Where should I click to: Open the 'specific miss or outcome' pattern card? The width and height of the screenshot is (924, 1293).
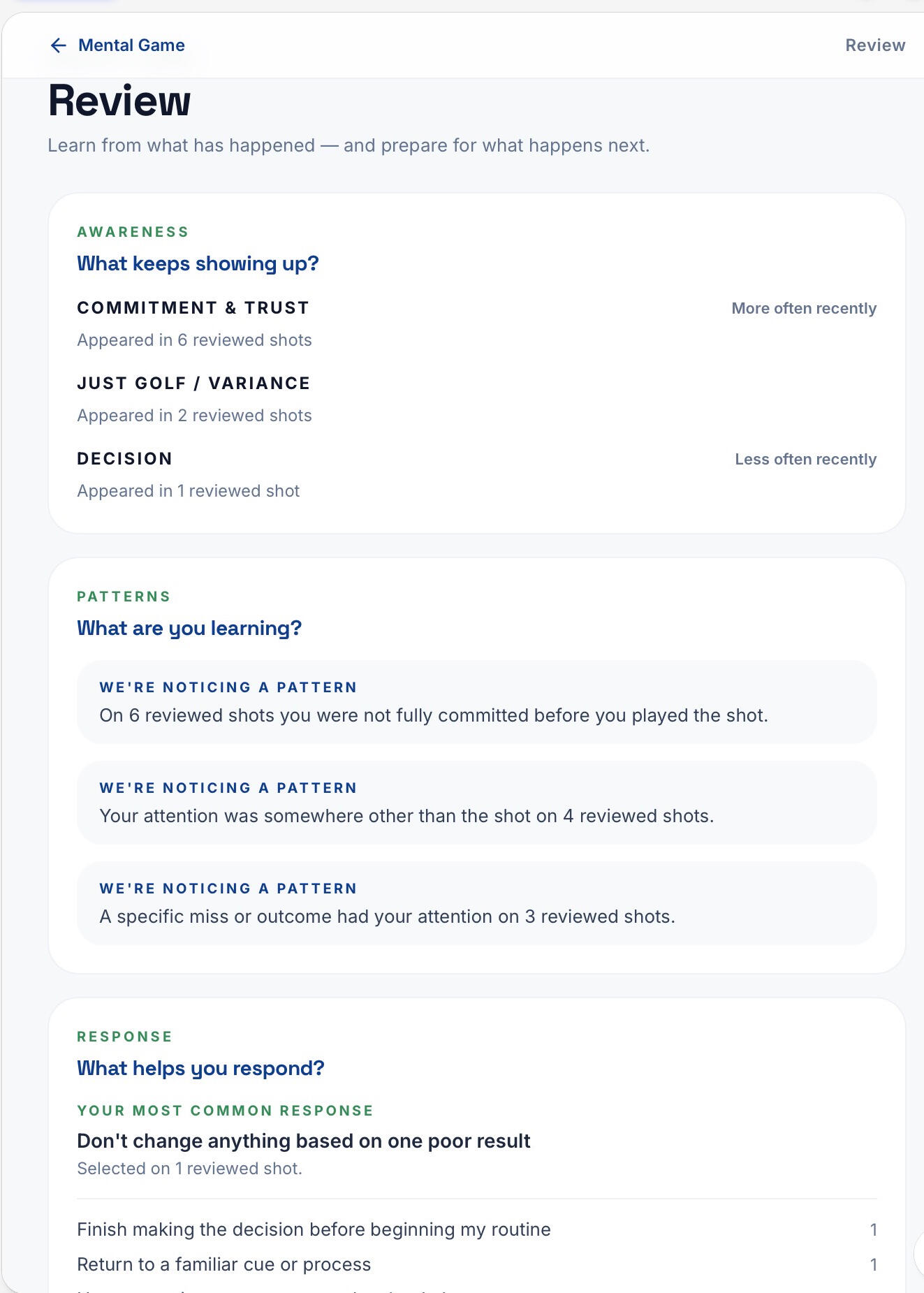(x=476, y=903)
